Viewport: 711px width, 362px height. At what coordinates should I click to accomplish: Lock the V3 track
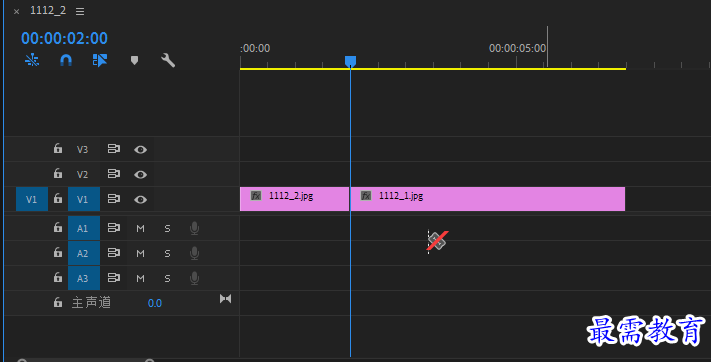tap(58, 148)
